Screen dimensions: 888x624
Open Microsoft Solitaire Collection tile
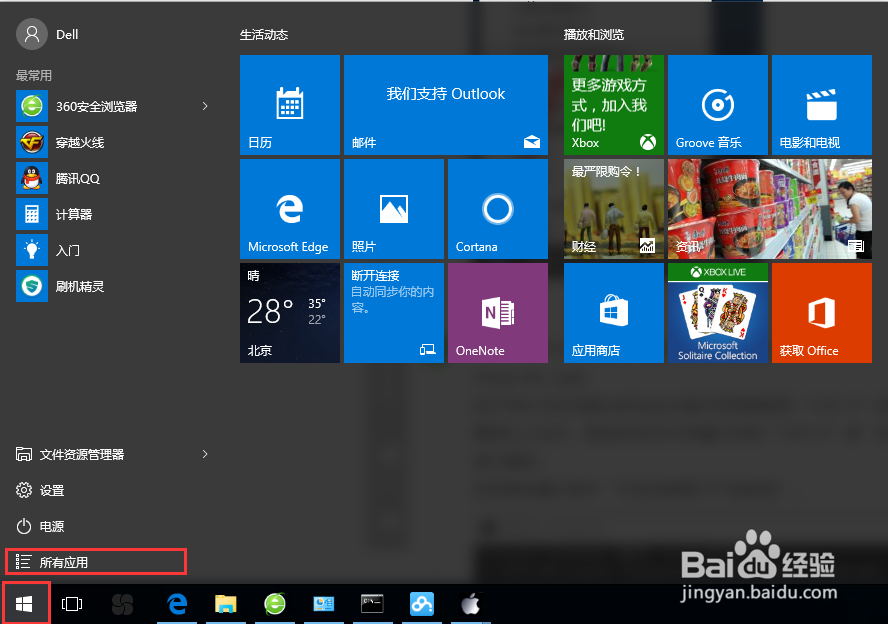click(x=718, y=313)
